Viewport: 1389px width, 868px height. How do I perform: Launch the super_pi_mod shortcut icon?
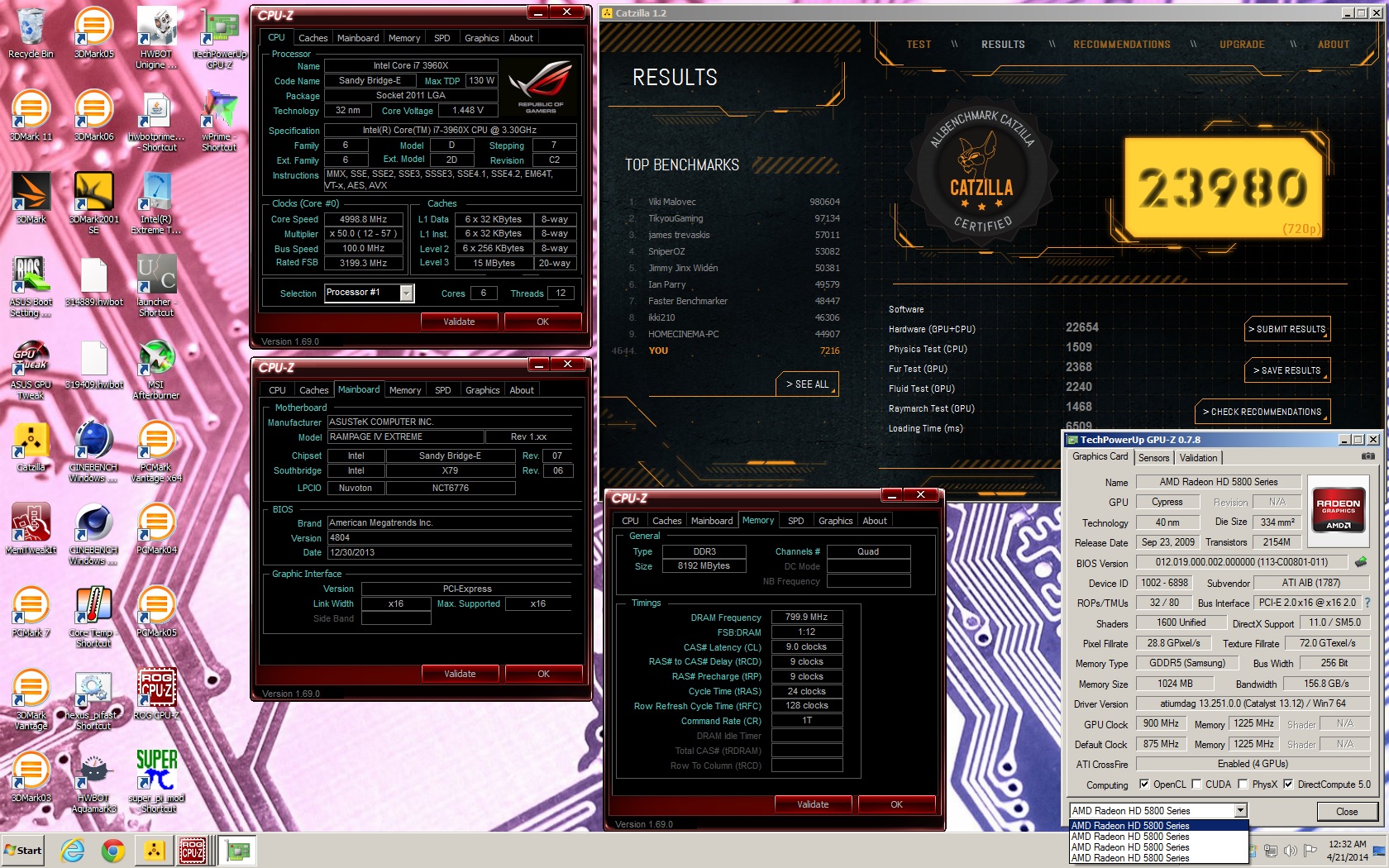(x=156, y=782)
